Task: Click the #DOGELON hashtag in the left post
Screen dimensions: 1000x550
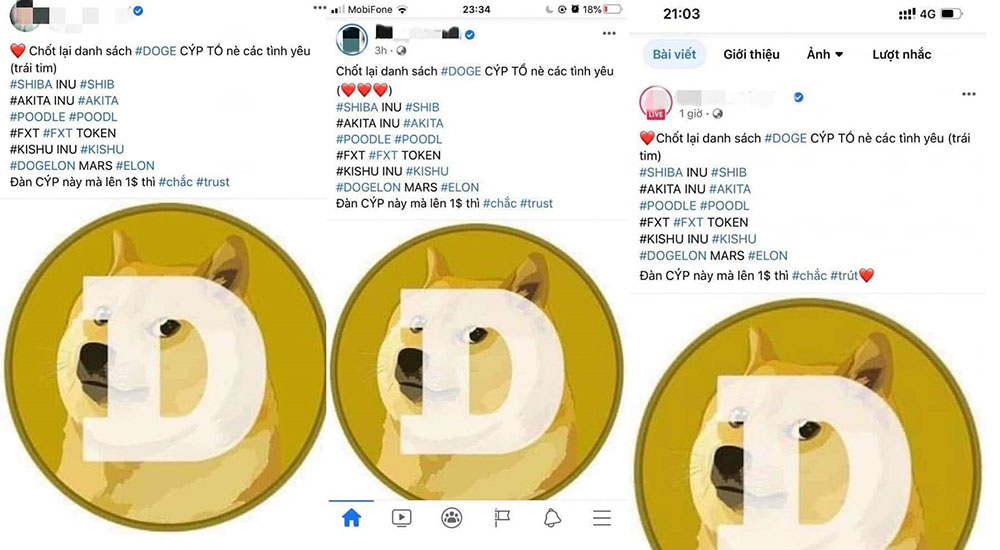Action: point(42,165)
